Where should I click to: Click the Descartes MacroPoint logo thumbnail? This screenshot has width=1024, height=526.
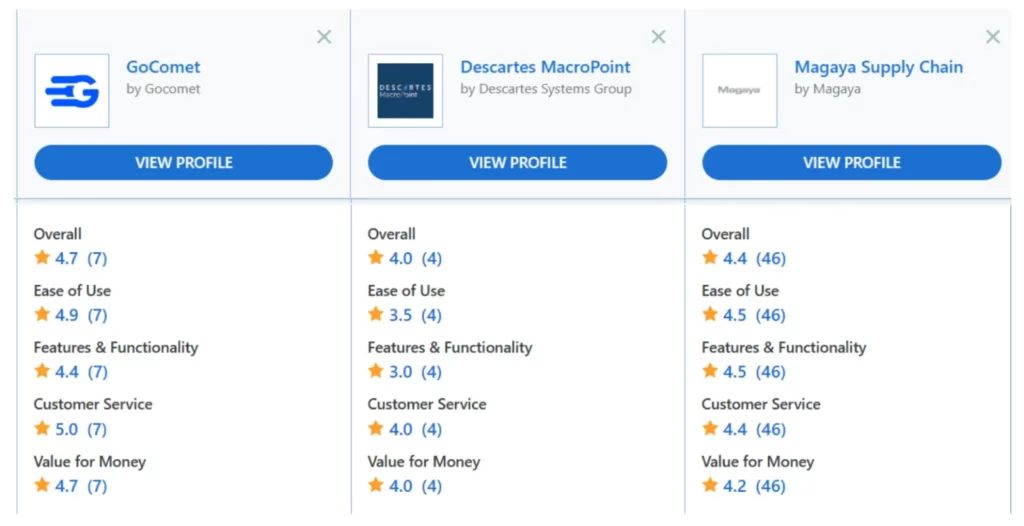(x=406, y=91)
